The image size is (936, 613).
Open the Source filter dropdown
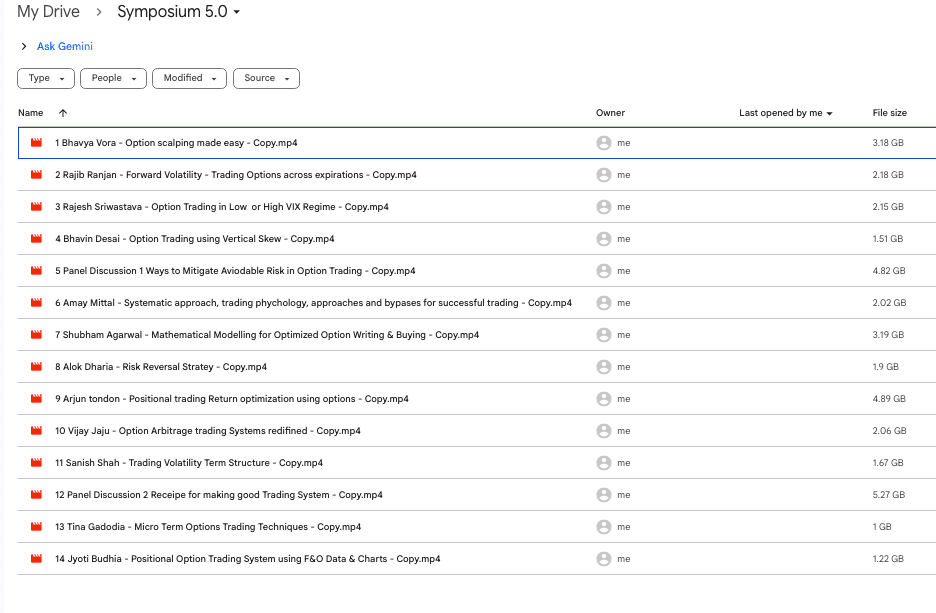coord(266,78)
